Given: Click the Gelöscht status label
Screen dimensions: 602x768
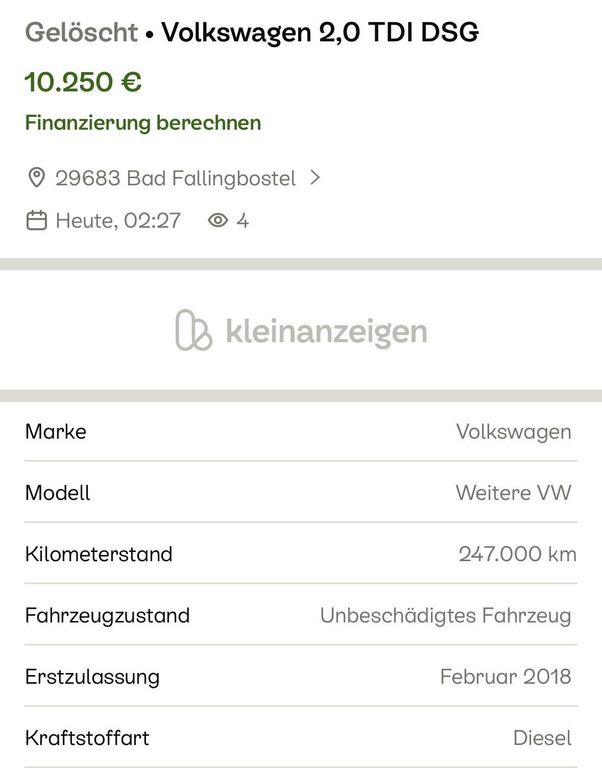Looking at the screenshot, I should click(81, 33).
